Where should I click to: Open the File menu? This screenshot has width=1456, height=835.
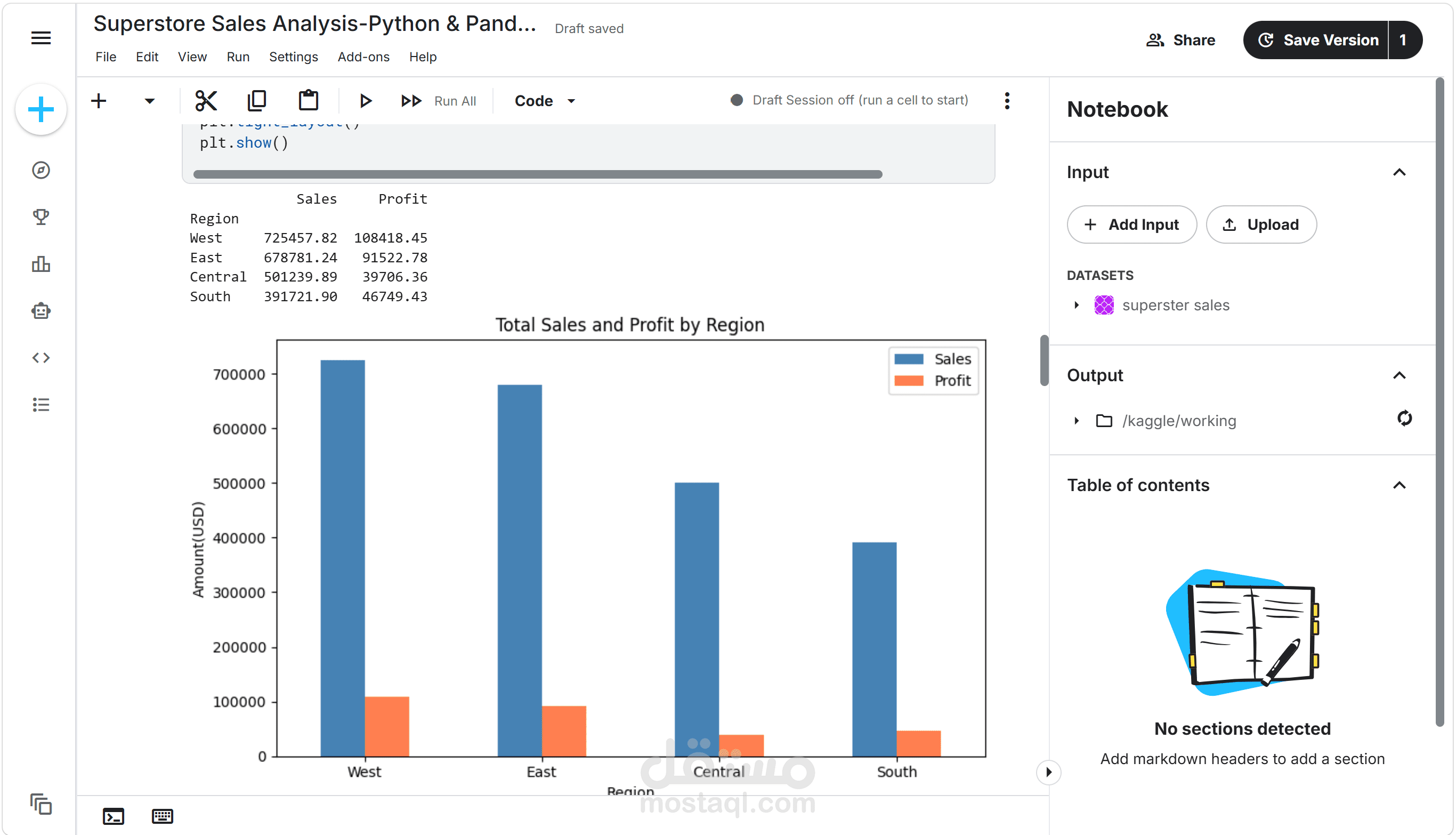coord(106,57)
